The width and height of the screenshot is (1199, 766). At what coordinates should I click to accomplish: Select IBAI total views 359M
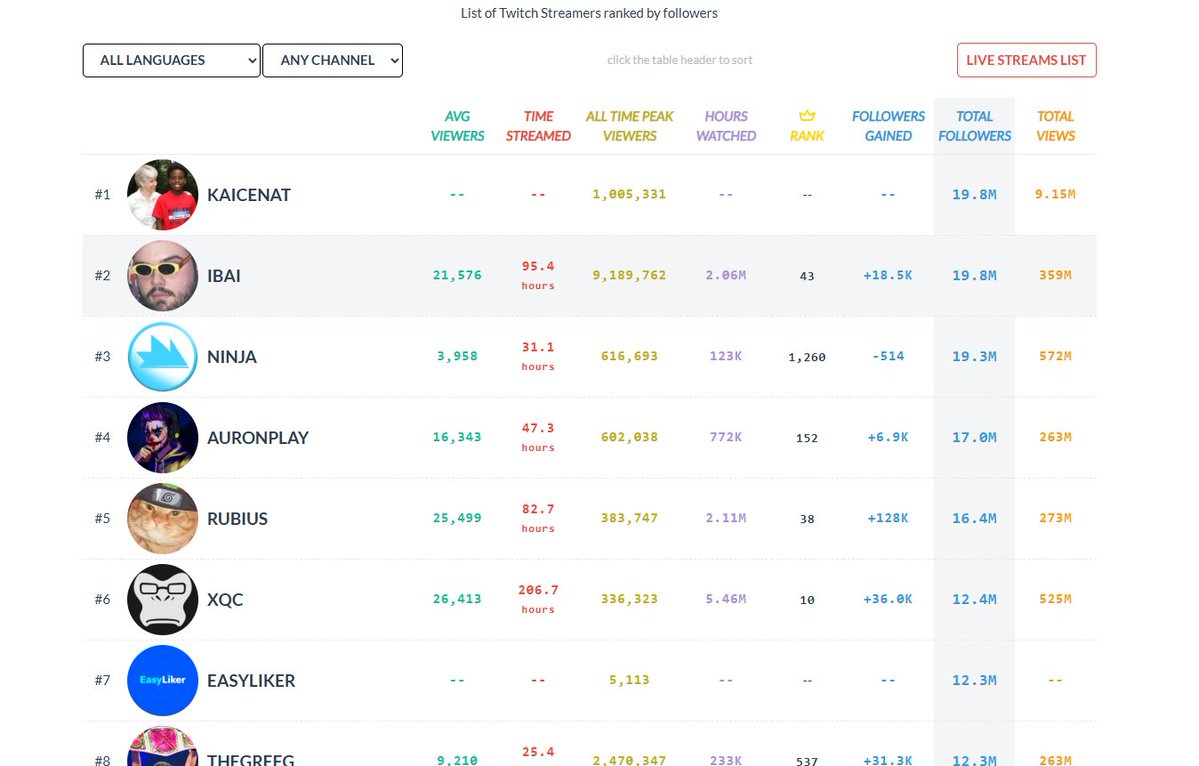[x=1055, y=275]
